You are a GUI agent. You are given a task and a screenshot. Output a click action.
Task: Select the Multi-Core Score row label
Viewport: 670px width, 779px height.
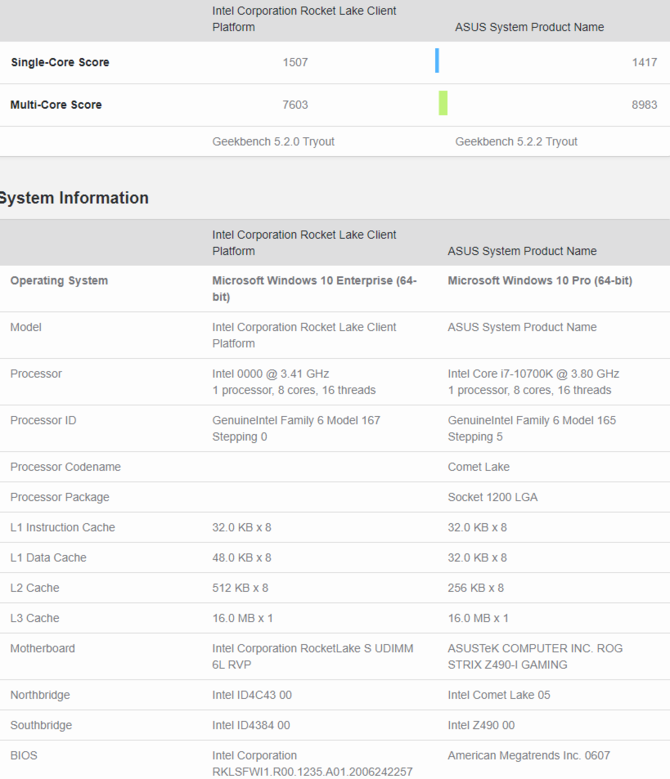coord(56,105)
